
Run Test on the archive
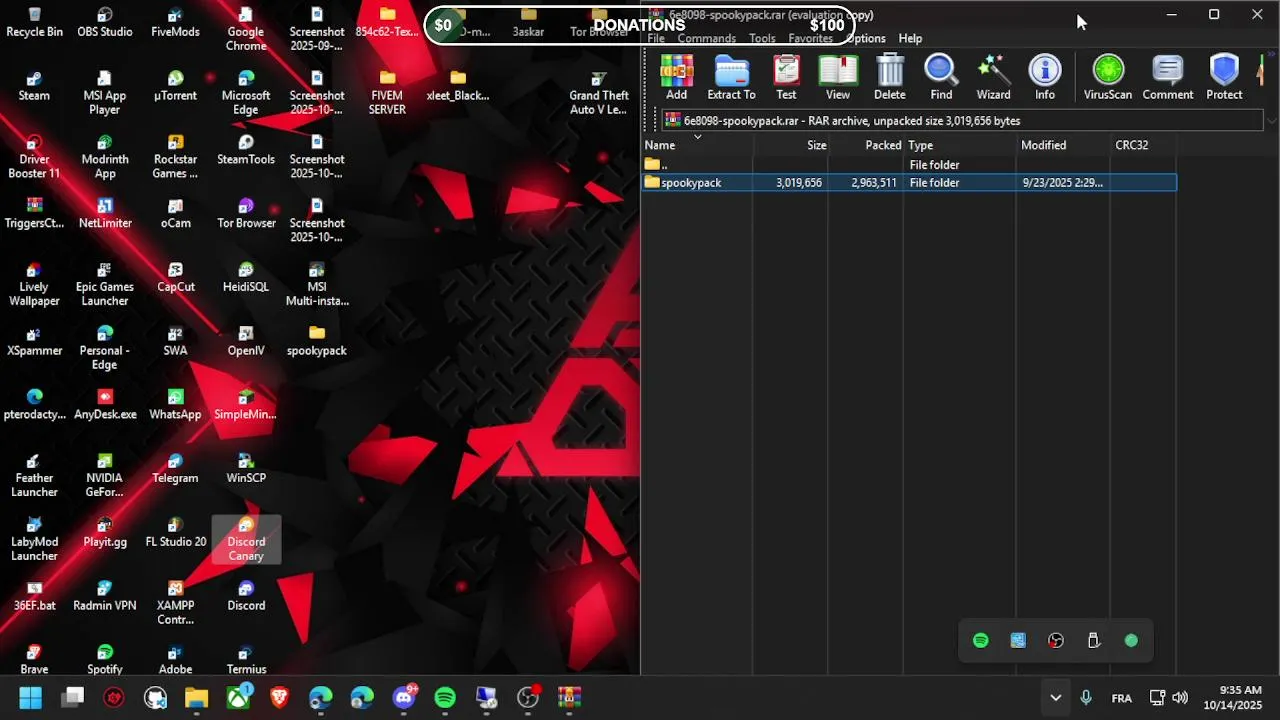[787, 78]
